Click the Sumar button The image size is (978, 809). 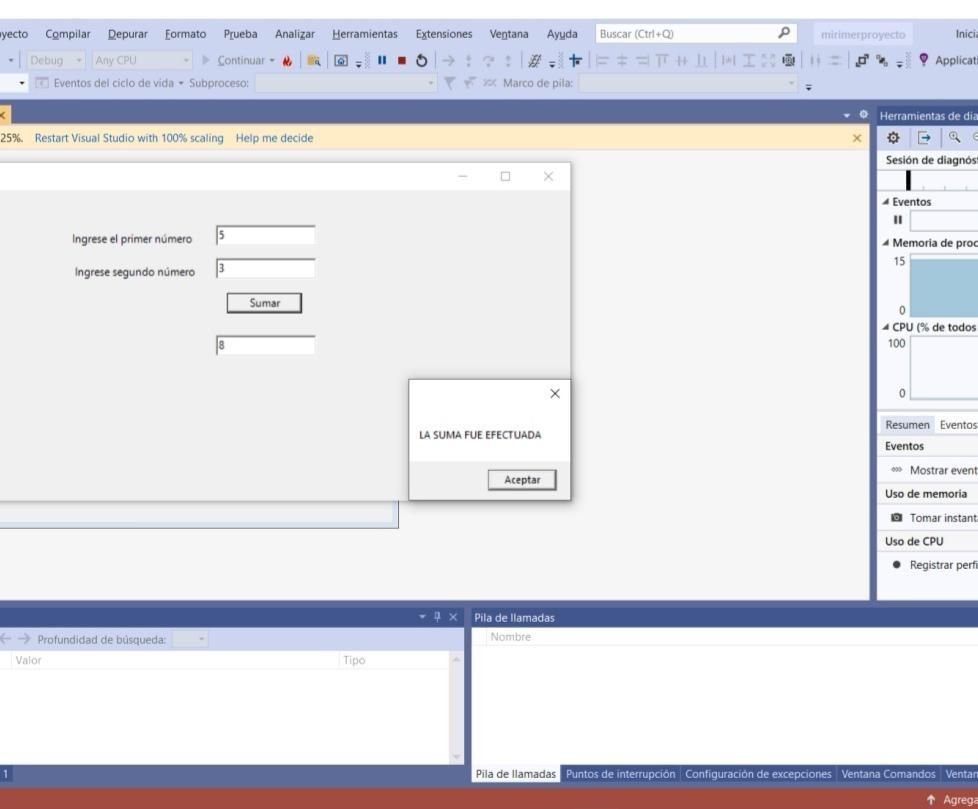click(264, 303)
